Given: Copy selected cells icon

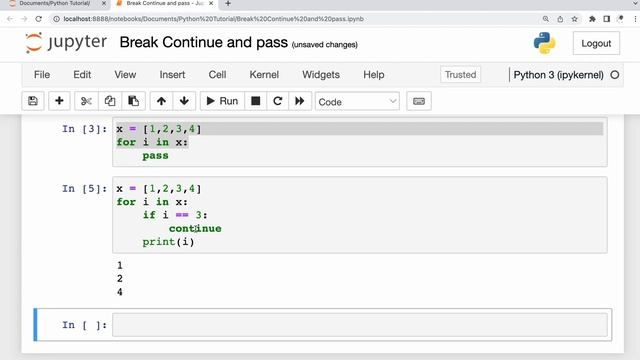Looking at the screenshot, I should (110, 101).
